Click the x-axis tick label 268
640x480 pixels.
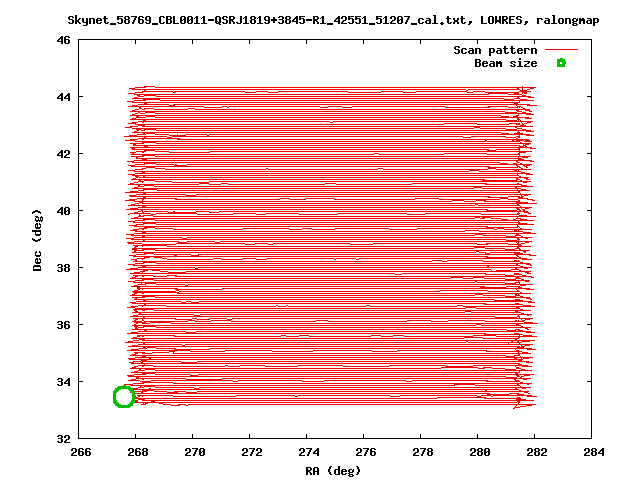tap(138, 452)
